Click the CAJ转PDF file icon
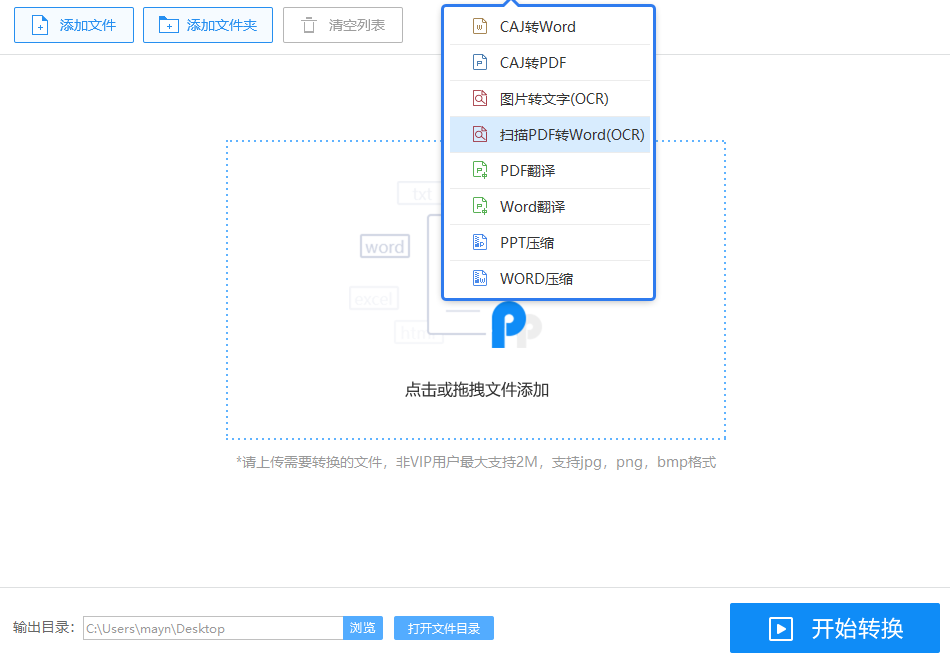 (x=480, y=63)
